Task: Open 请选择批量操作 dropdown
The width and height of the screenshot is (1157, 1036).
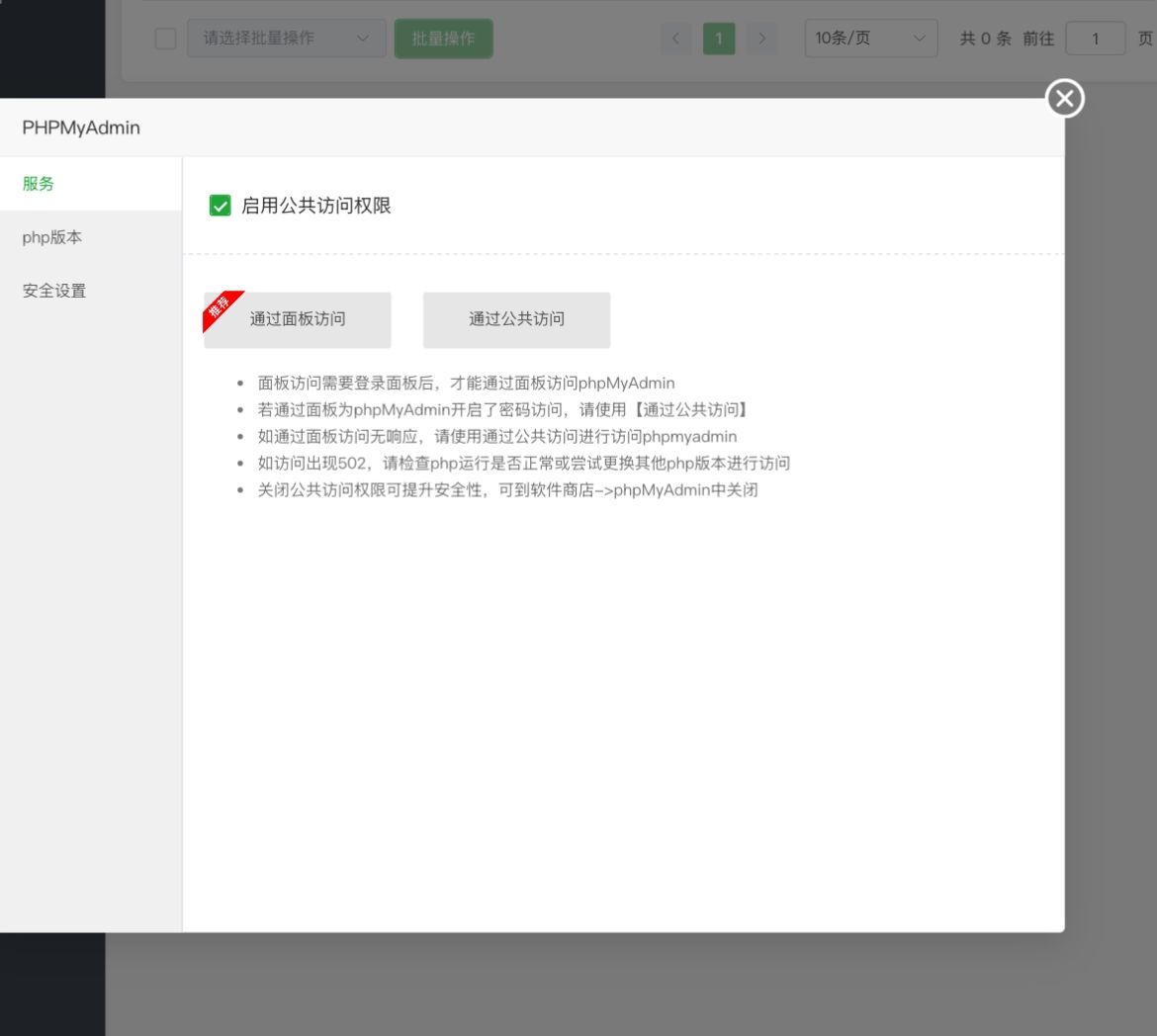Action: (x=287, y=39)
